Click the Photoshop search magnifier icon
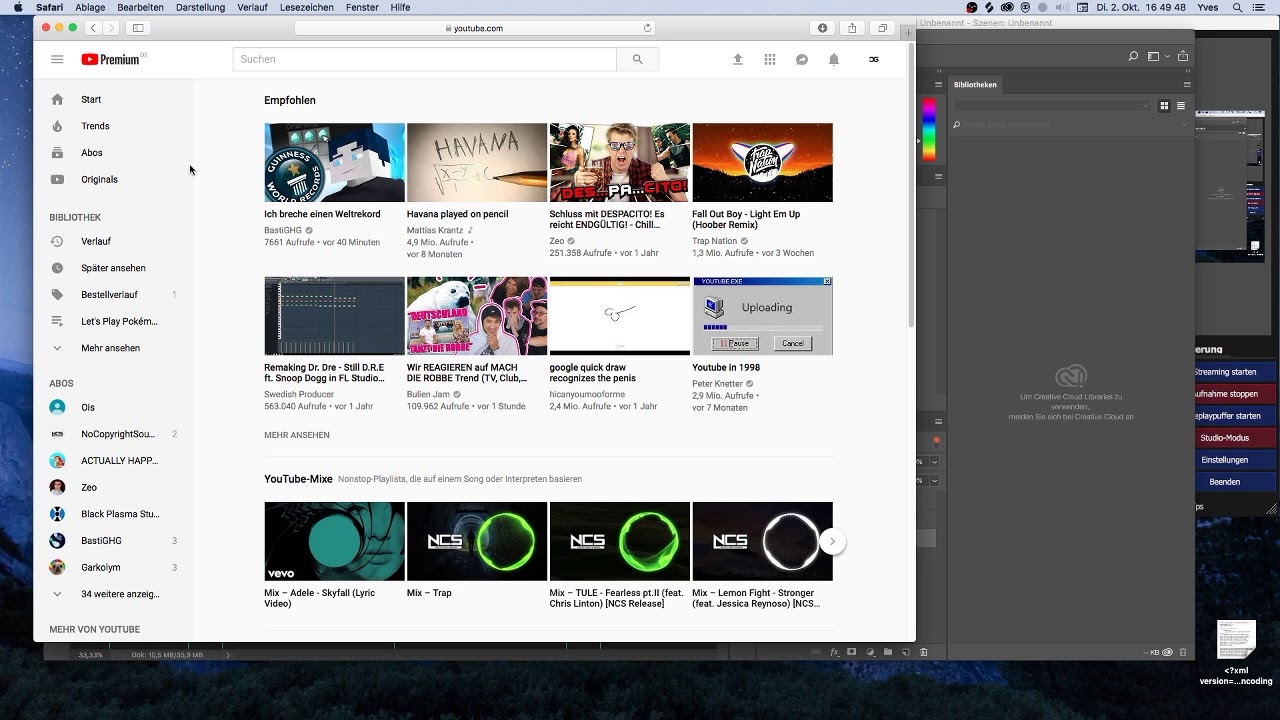Viewport: 1280px width, 720px height. click(1133, 56)
